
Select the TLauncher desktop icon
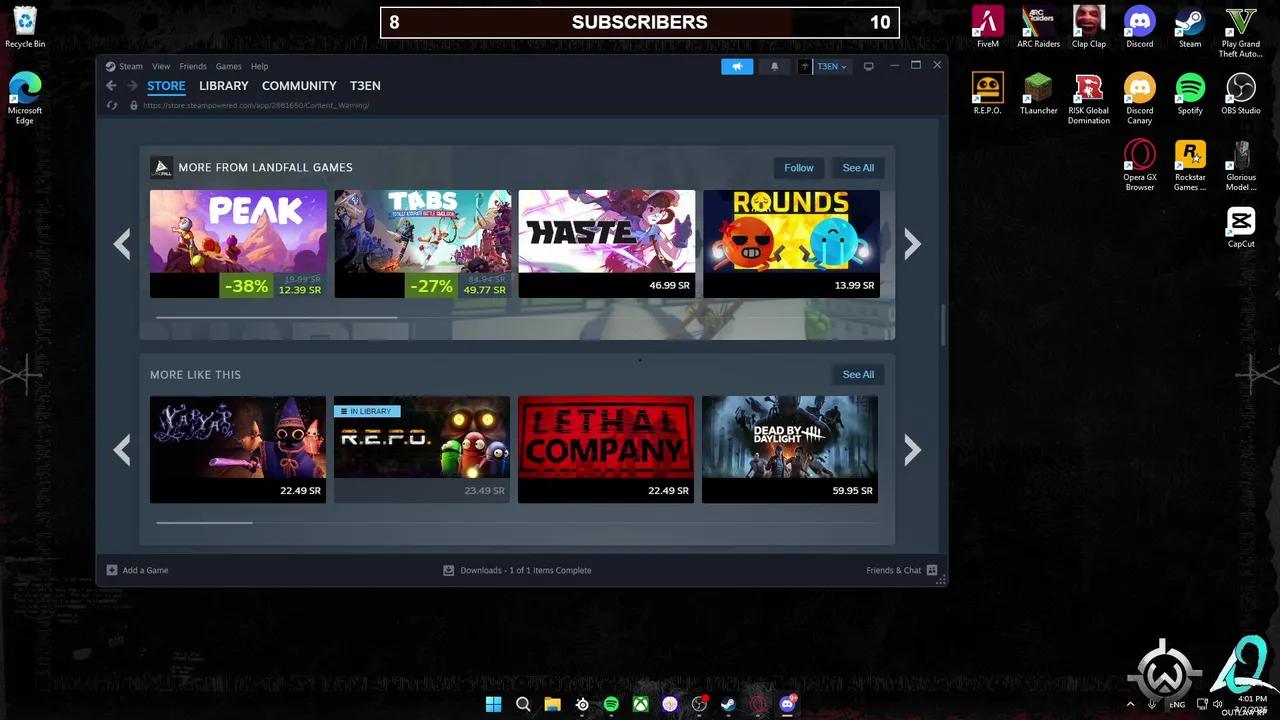click(x=1038, y=95)
